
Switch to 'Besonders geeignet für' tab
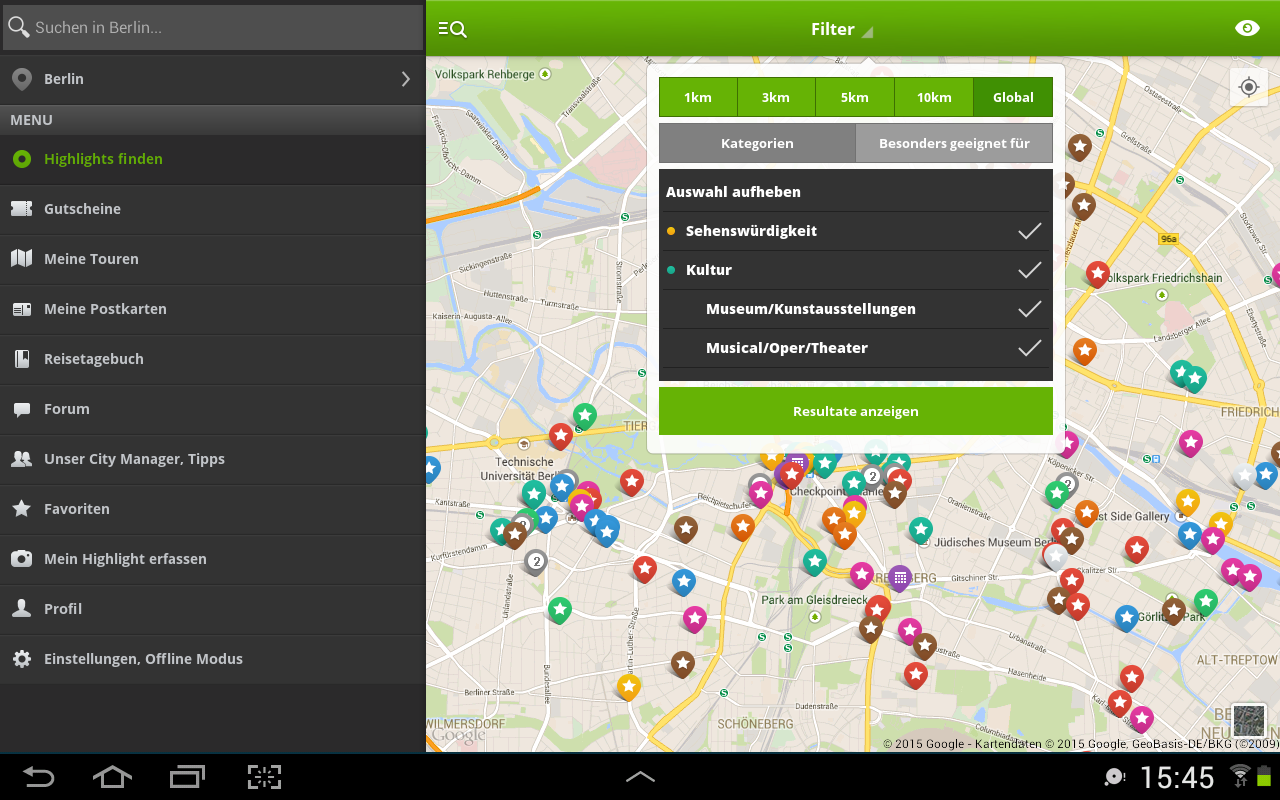point(954,143)
